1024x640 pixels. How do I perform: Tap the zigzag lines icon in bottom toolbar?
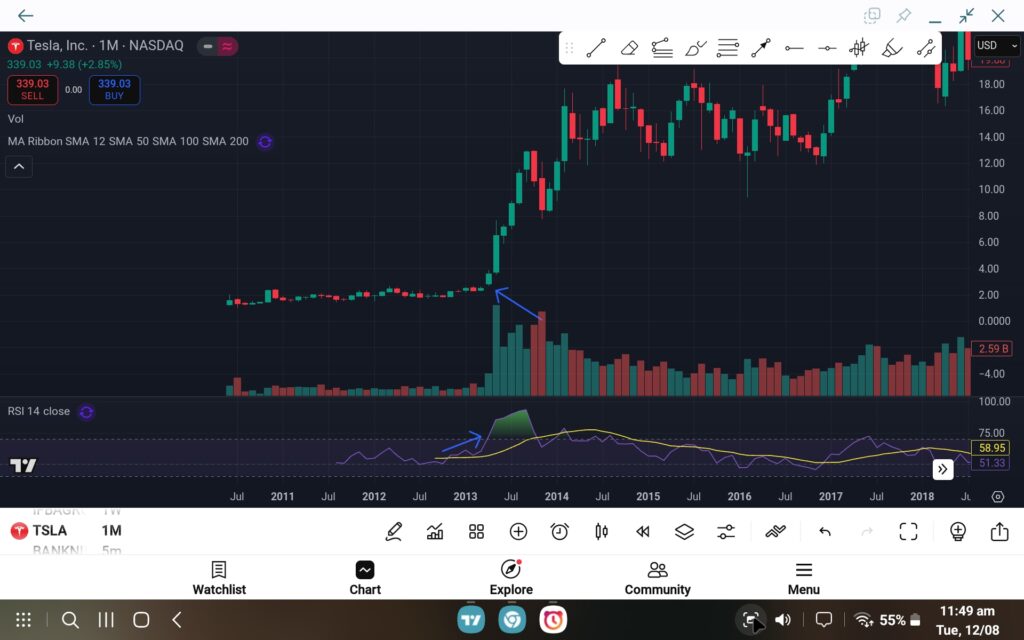tap(775, 532)
